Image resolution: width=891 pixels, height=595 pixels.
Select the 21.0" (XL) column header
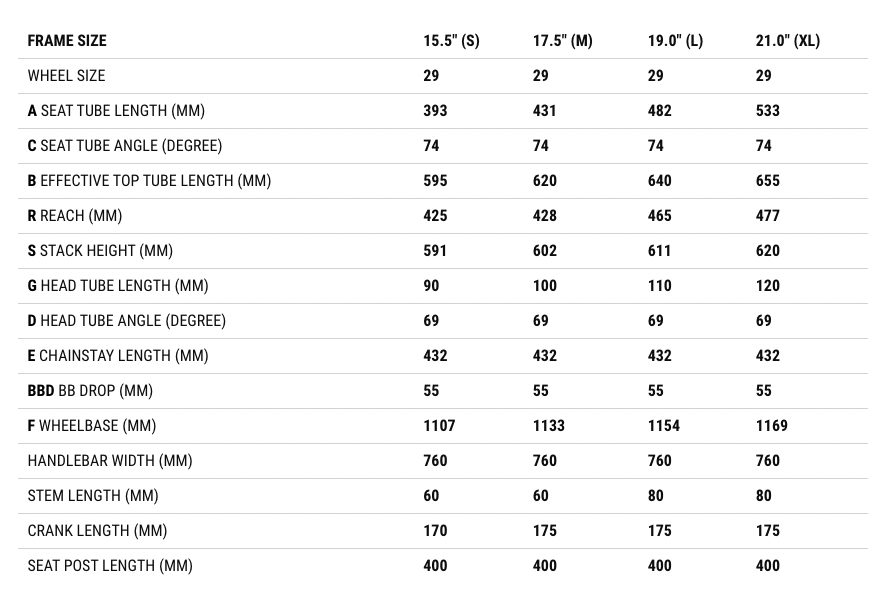[x=787, y=41]
